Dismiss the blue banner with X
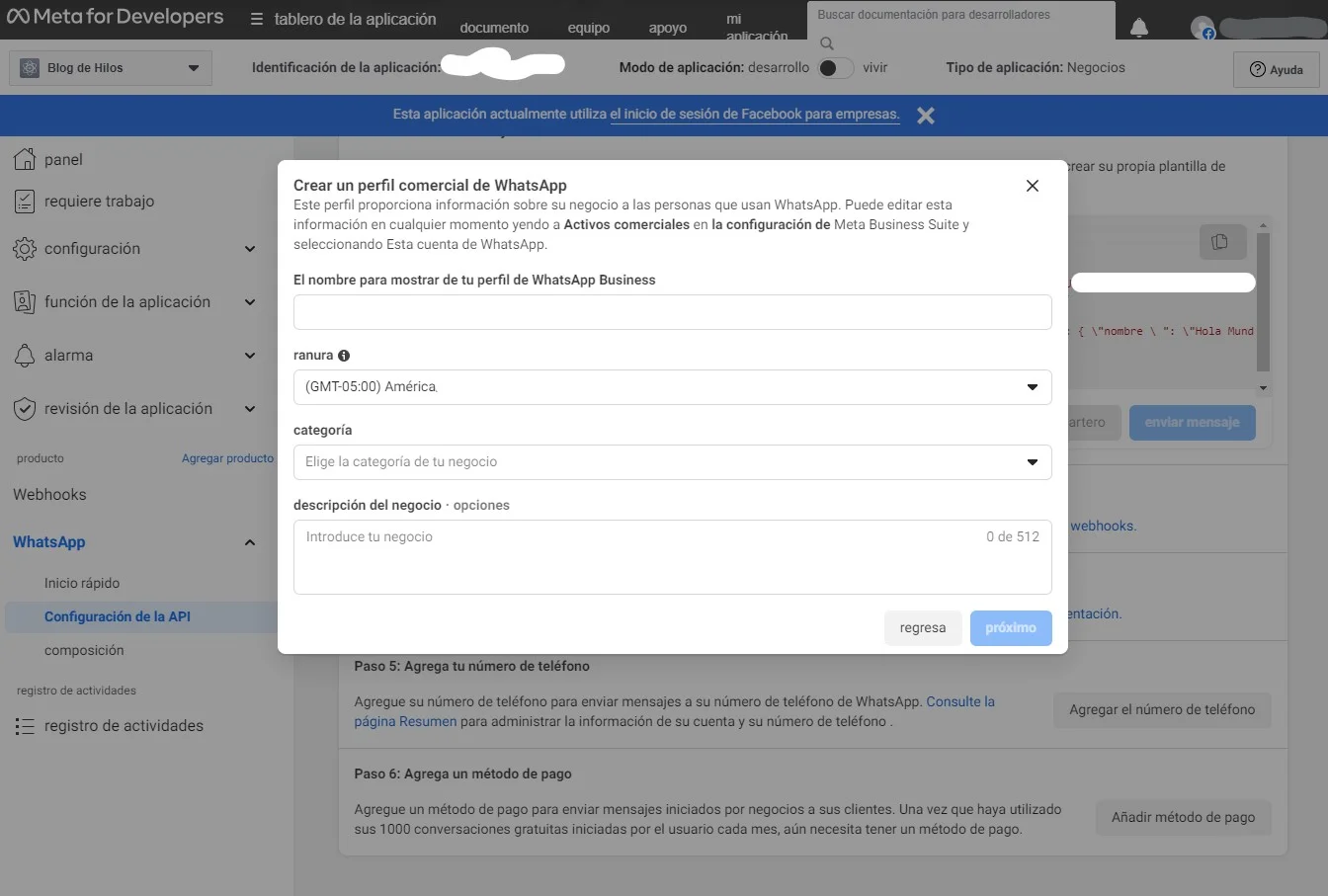The image size is (1328, 896). (x=926, y=116)
